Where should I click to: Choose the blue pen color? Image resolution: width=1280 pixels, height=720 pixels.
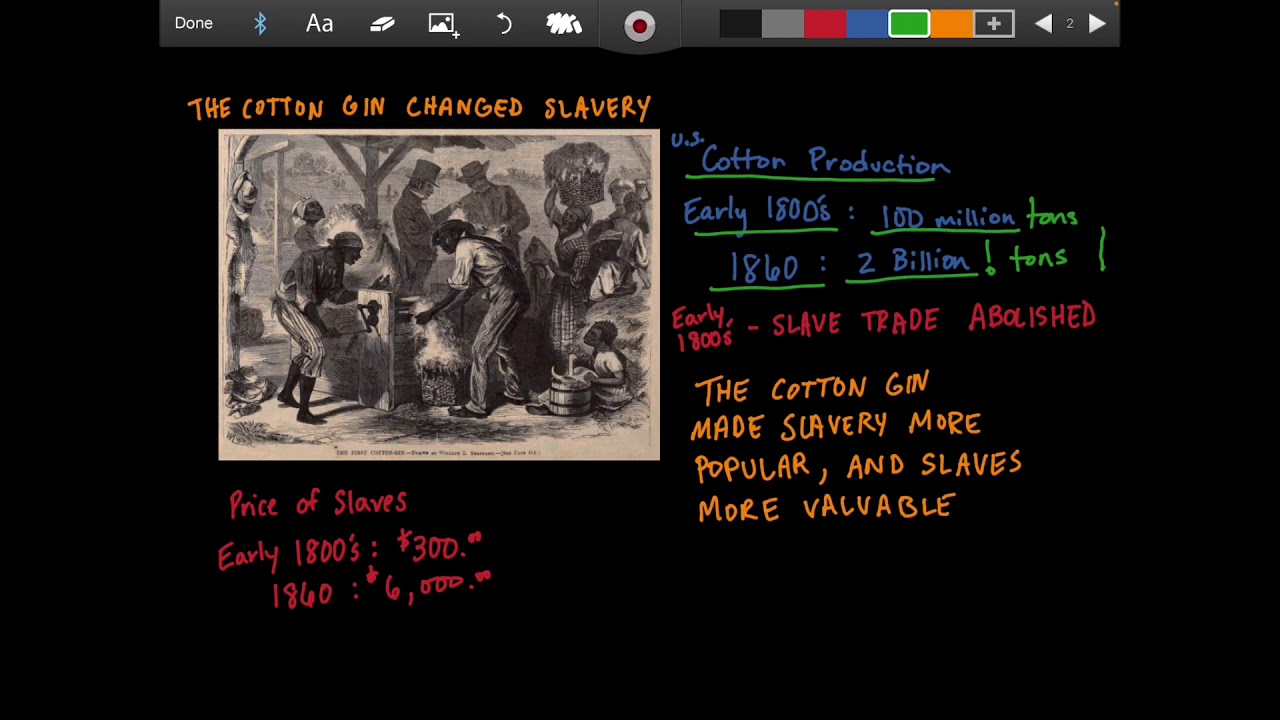pos(866,24)
